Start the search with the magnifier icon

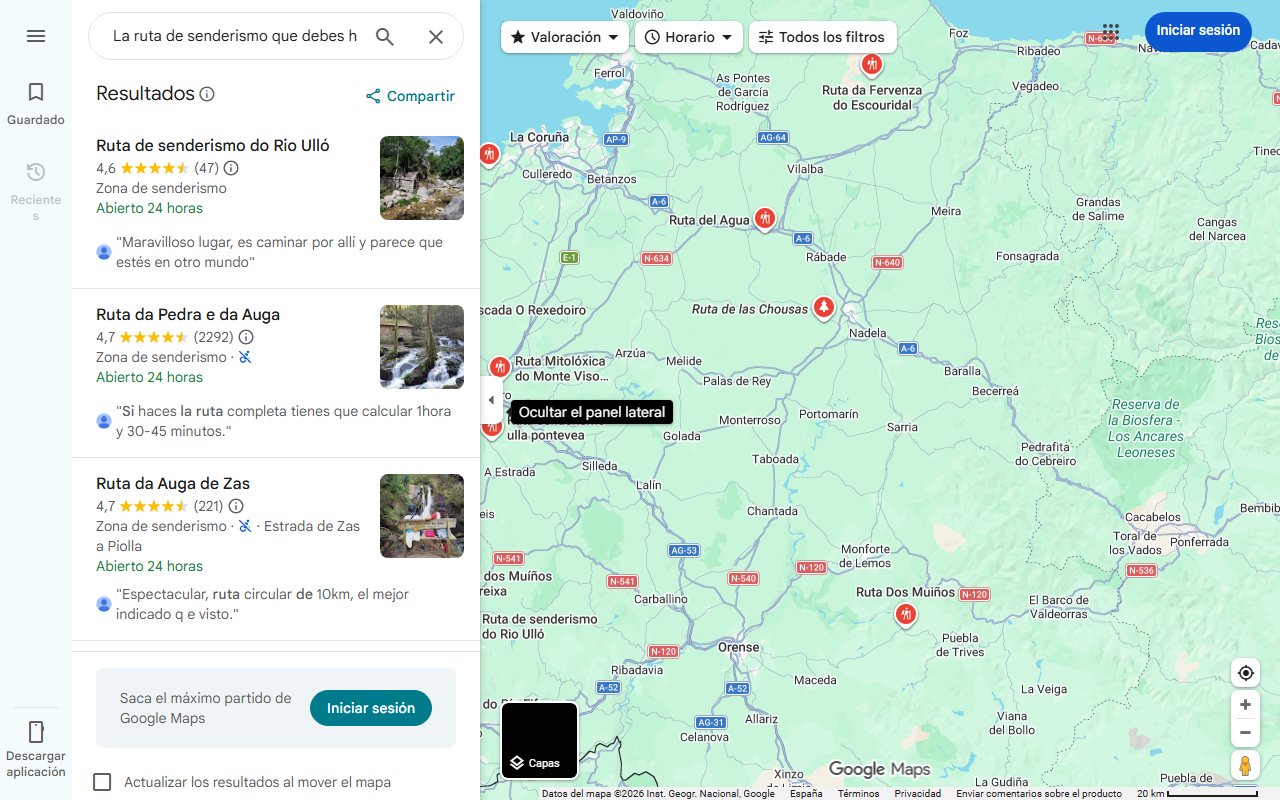pos(385,35)
